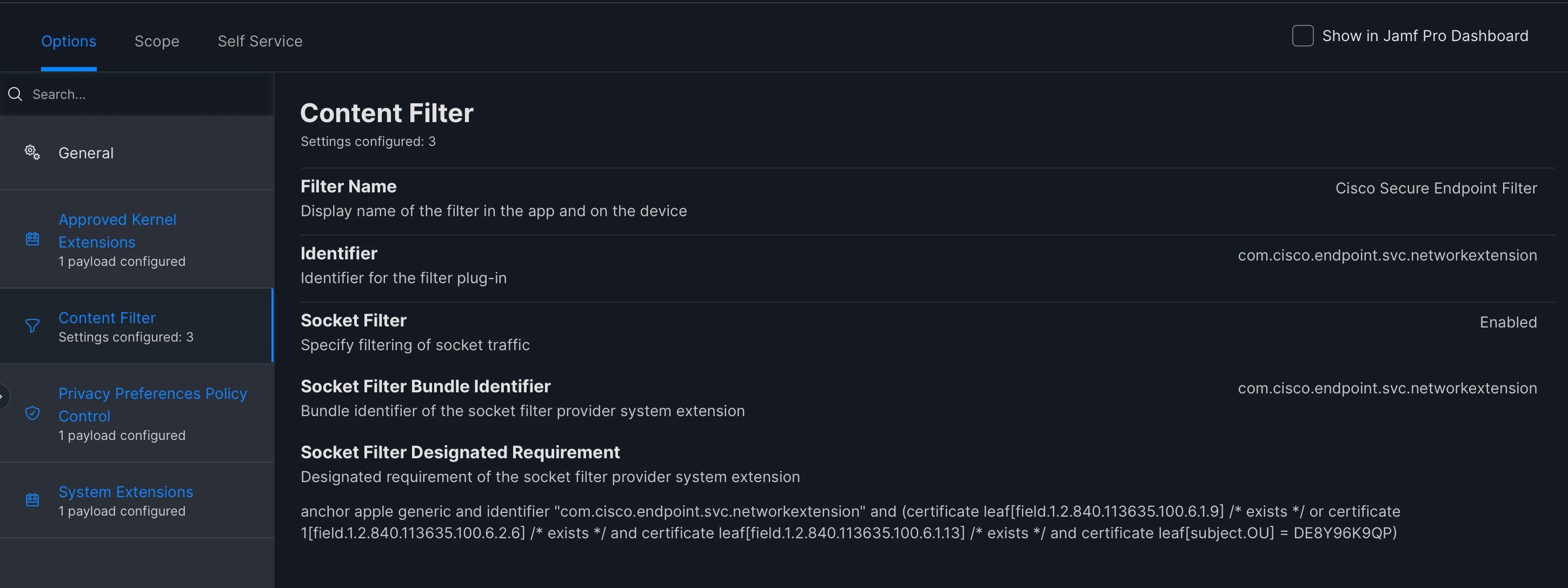Click the Content Filter funnel icon
Screen dimensions: 1568x588
[x=32, y=326]
